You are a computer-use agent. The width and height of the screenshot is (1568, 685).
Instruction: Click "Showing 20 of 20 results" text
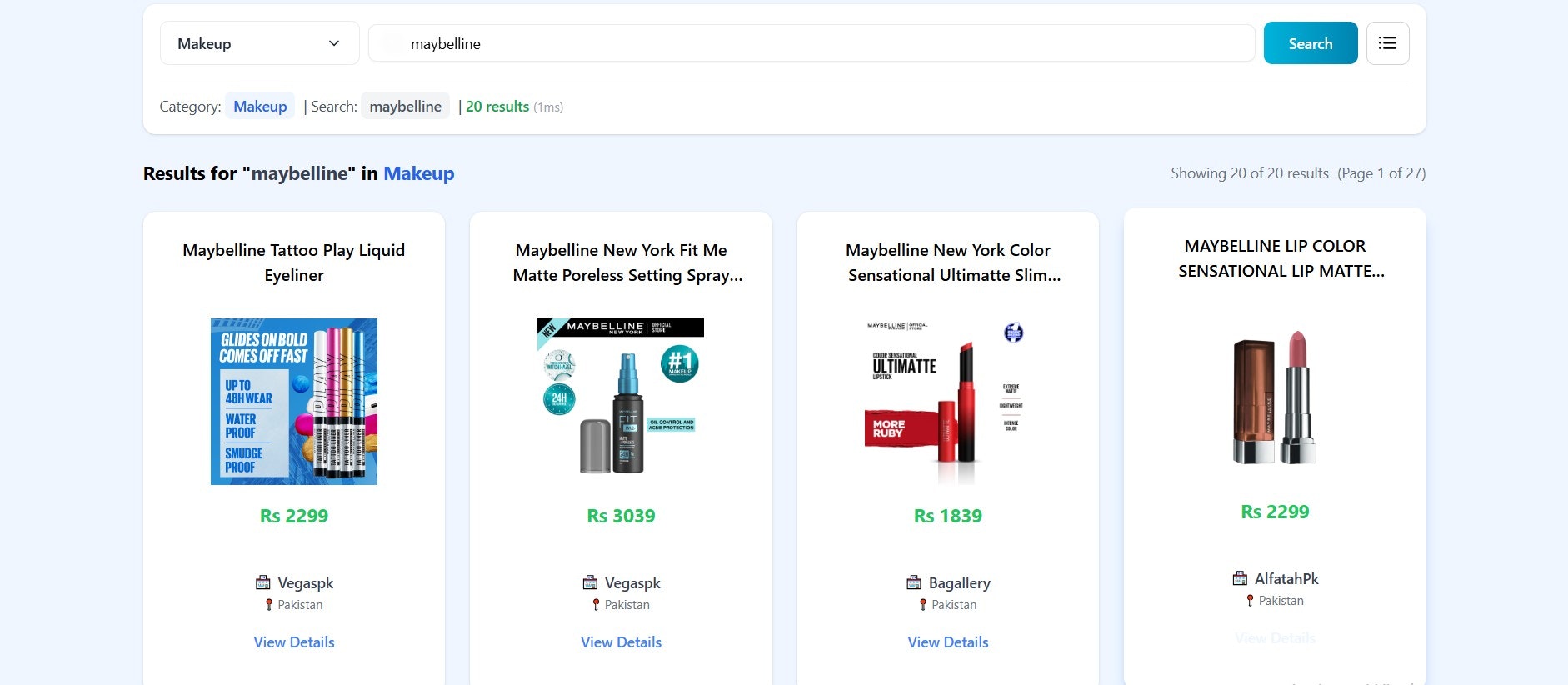coord(1250,173)
